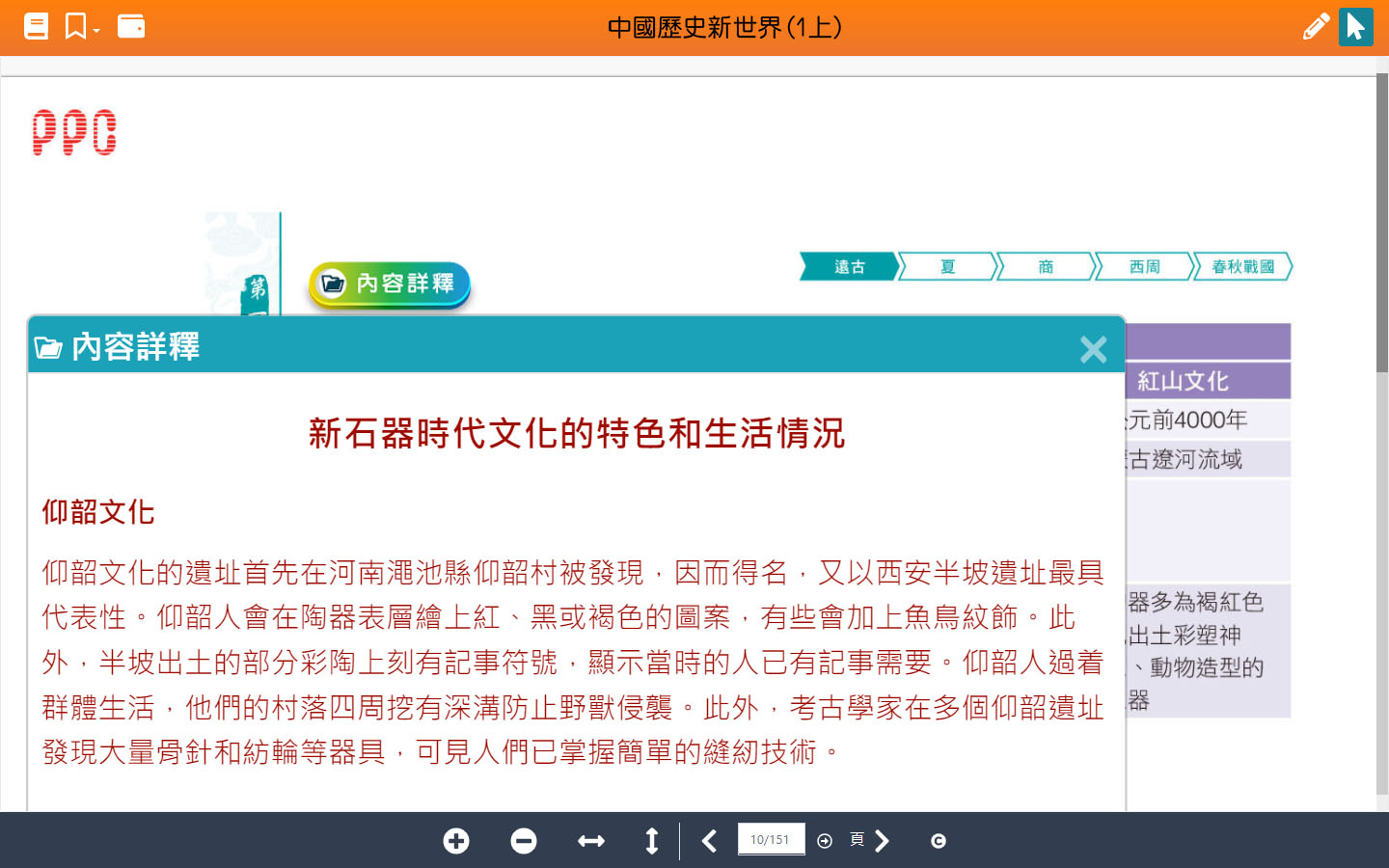Zoom out with the minus icon

tap(524, 841)
